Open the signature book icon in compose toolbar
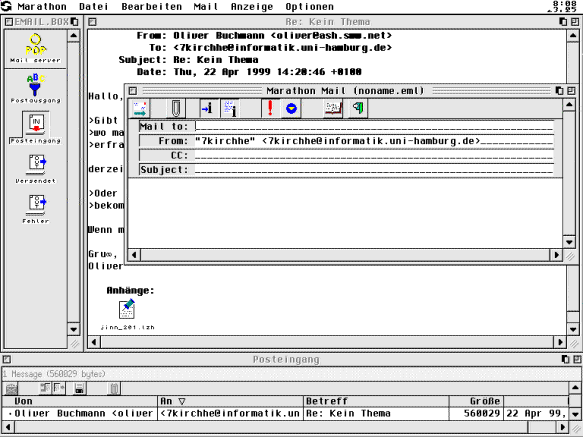The image size is (583, 437). pos(333,109)
